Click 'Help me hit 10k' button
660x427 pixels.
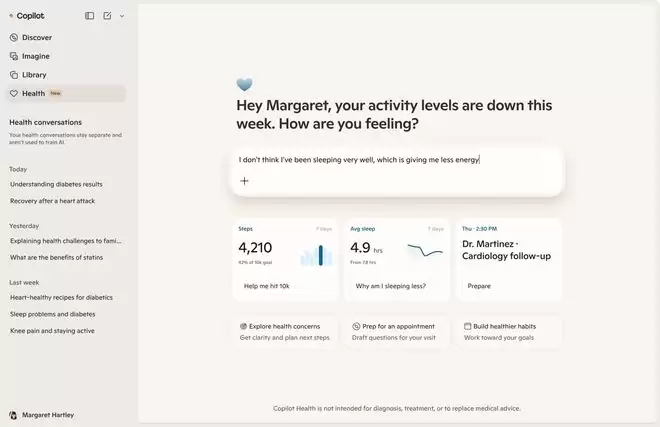[267, 286]
